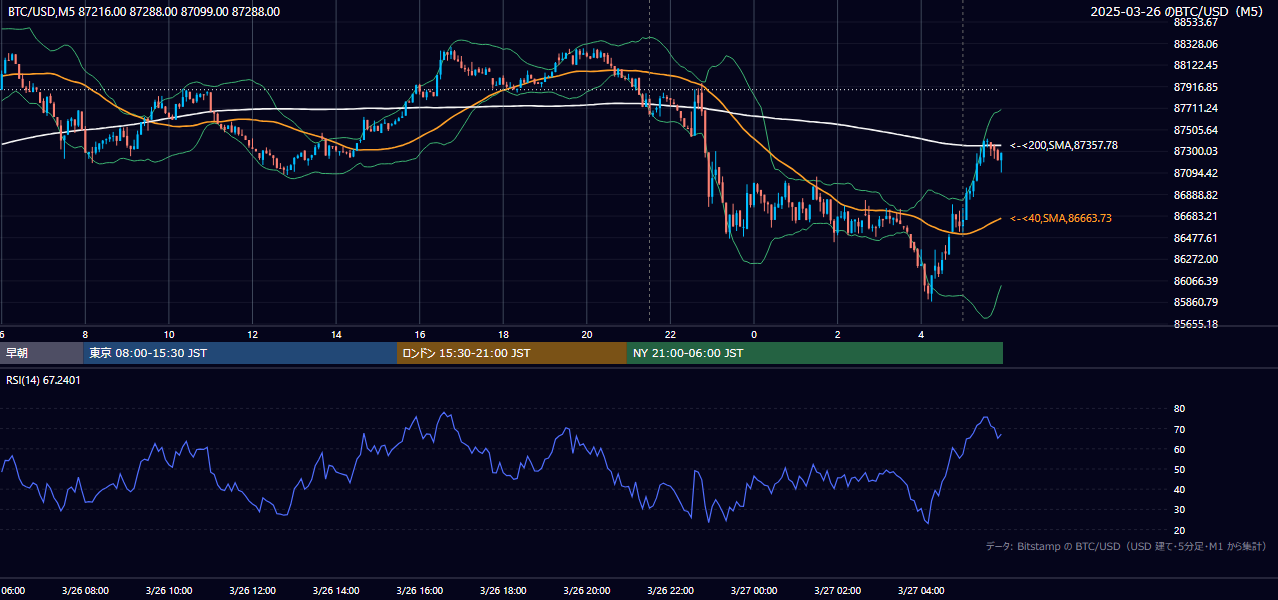Click RSI axis level 30
The image size is (1278, 600).
1179,510
